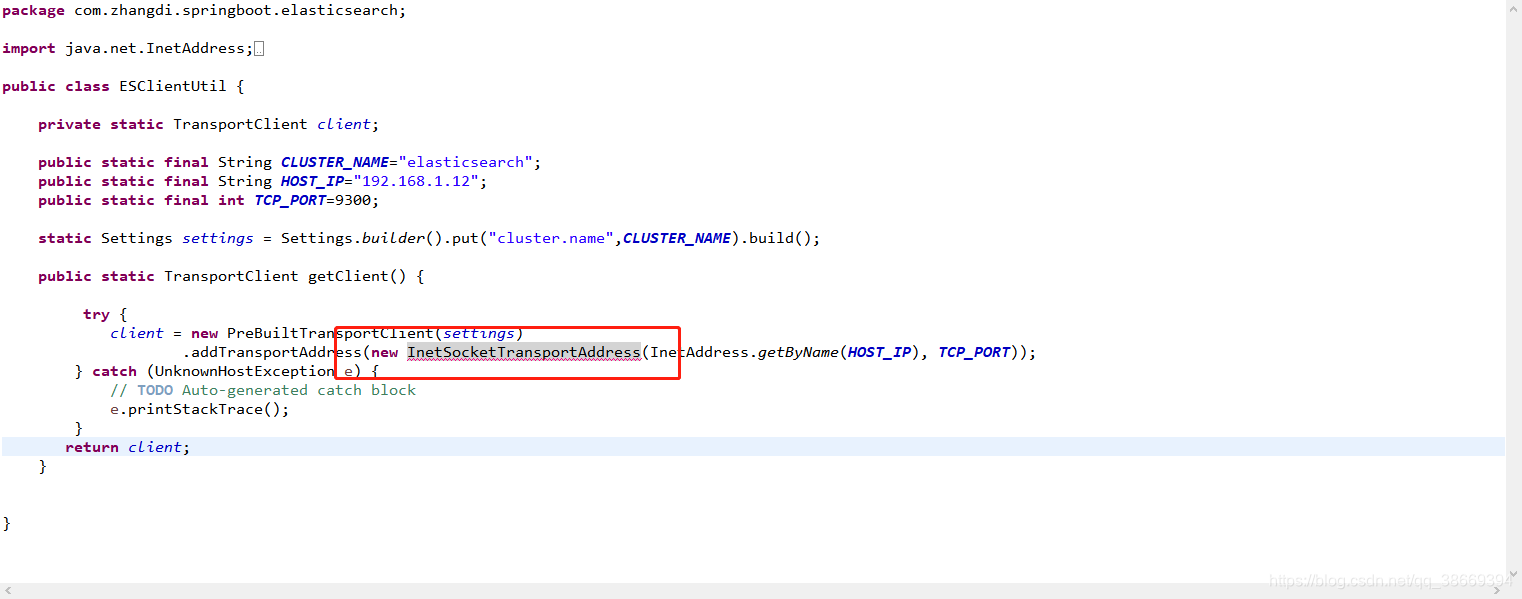Place cursor on the package declaration line
This screenshot has height=599, width=1522.
click(204, 11)
